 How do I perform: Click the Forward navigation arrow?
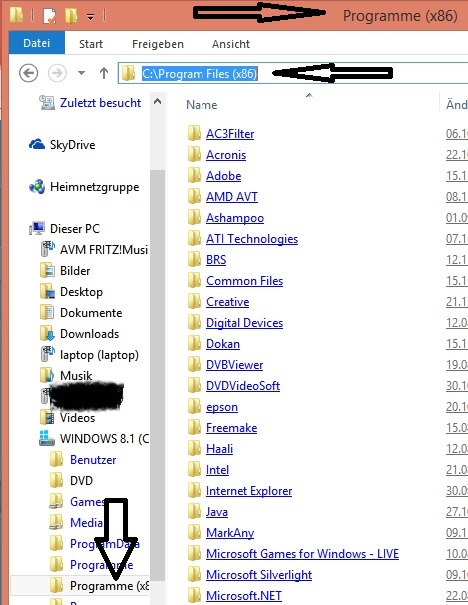(57, 73)
